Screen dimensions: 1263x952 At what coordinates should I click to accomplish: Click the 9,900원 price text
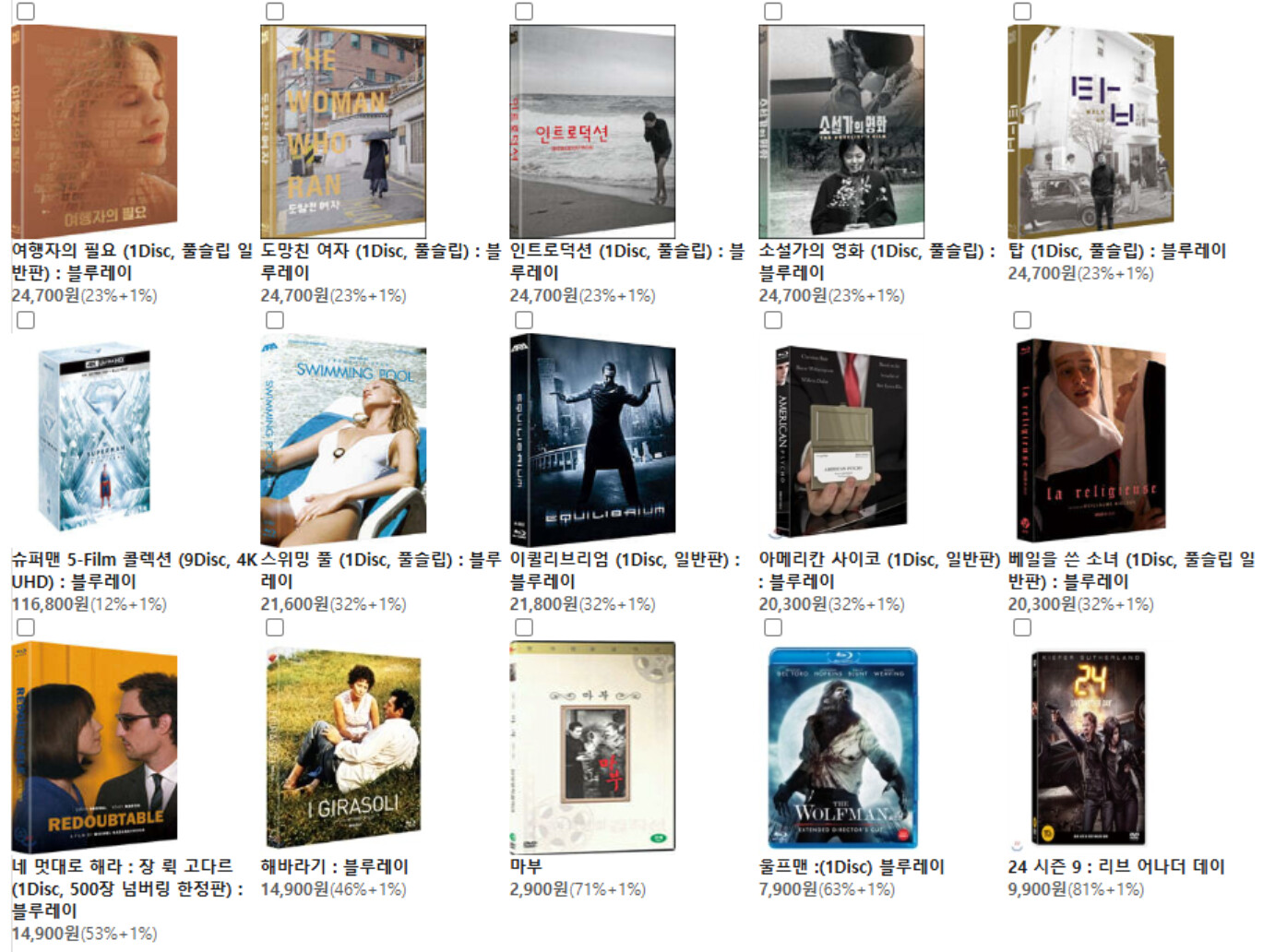coord(1037,889)
